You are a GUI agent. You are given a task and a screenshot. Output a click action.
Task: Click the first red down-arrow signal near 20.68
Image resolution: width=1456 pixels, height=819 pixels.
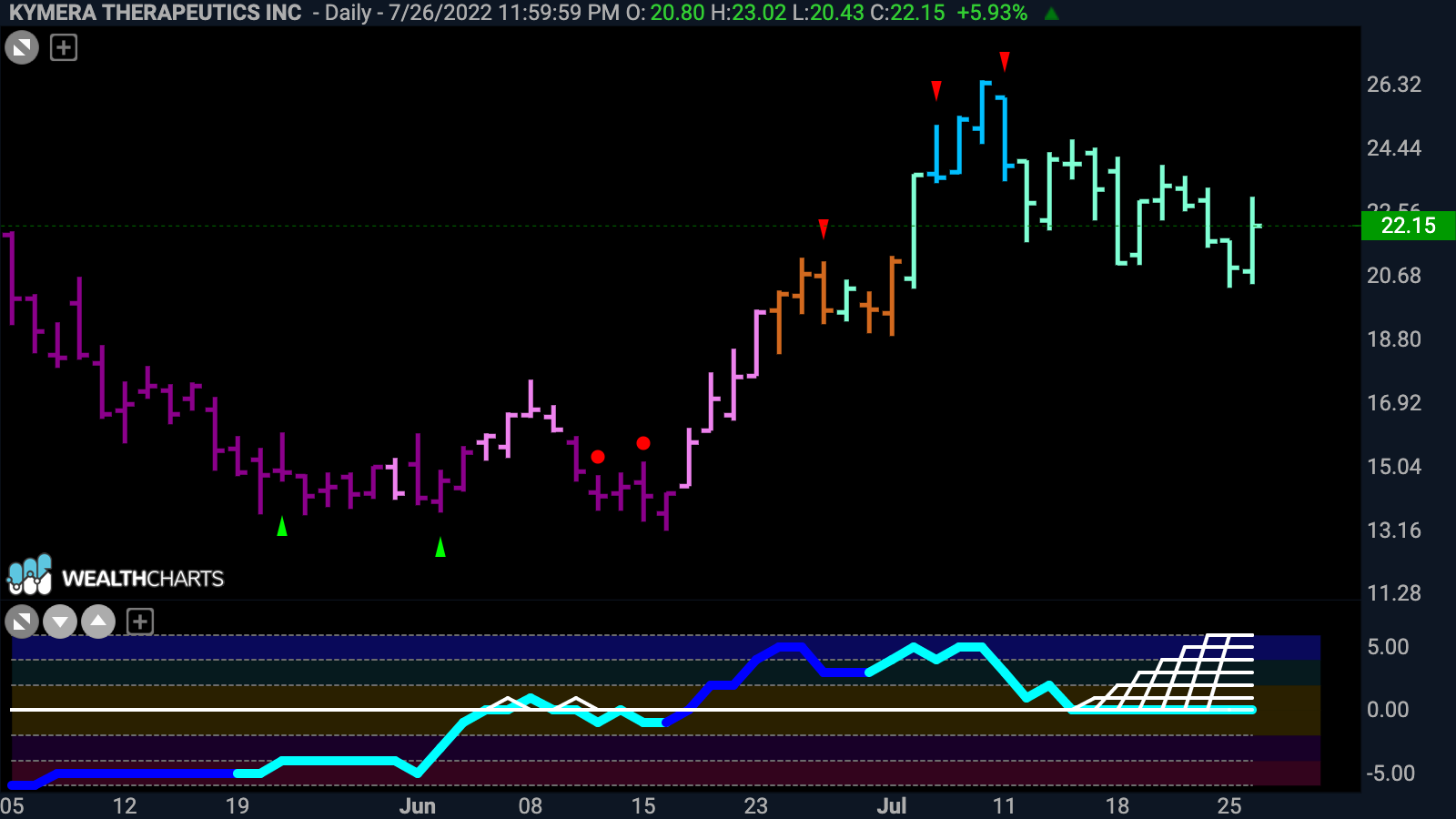pyautogui.click(x=824, y=228)
